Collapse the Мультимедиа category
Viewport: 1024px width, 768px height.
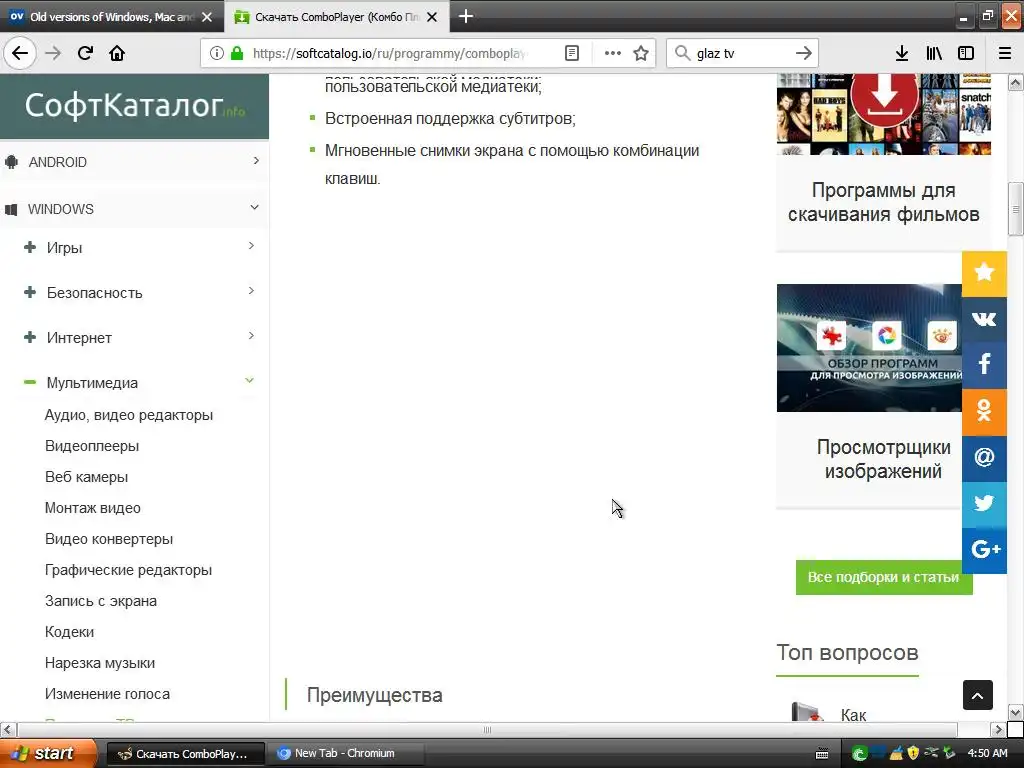click(138, 383)
